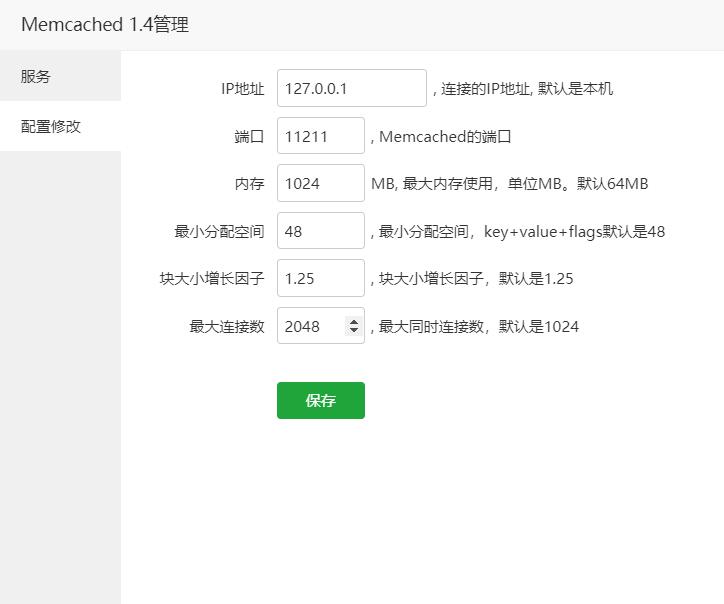Focus the 端口 field with value 11211
724x604 pixels.
click(321, 136)
